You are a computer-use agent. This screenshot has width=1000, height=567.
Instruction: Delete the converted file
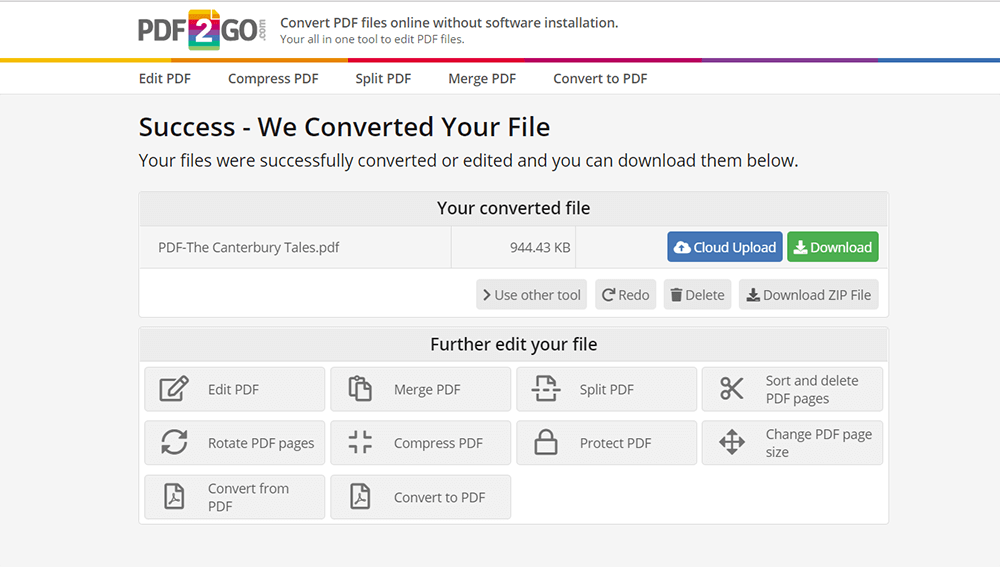[697, 295]
